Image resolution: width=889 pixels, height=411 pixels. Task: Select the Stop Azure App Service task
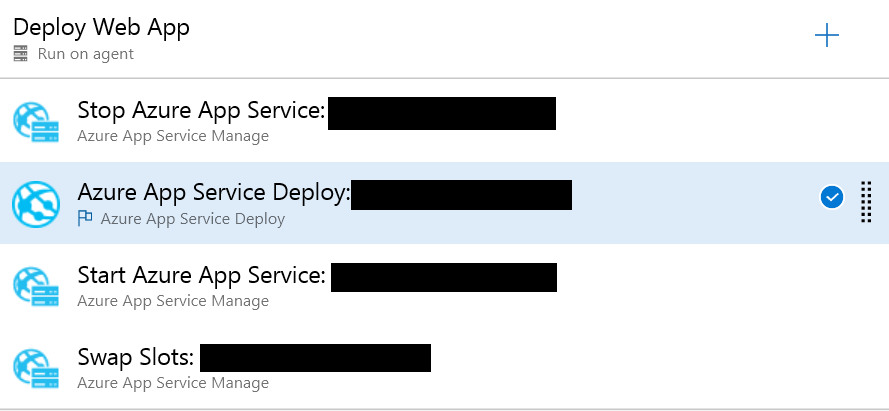(444, 121)
